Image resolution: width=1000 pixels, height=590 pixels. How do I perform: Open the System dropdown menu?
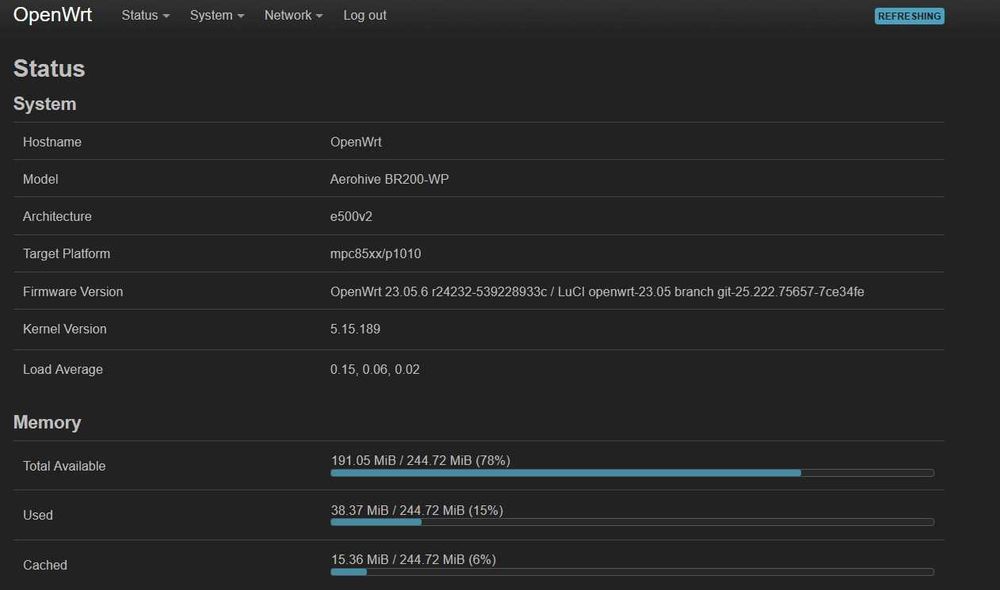coord(217,15)
